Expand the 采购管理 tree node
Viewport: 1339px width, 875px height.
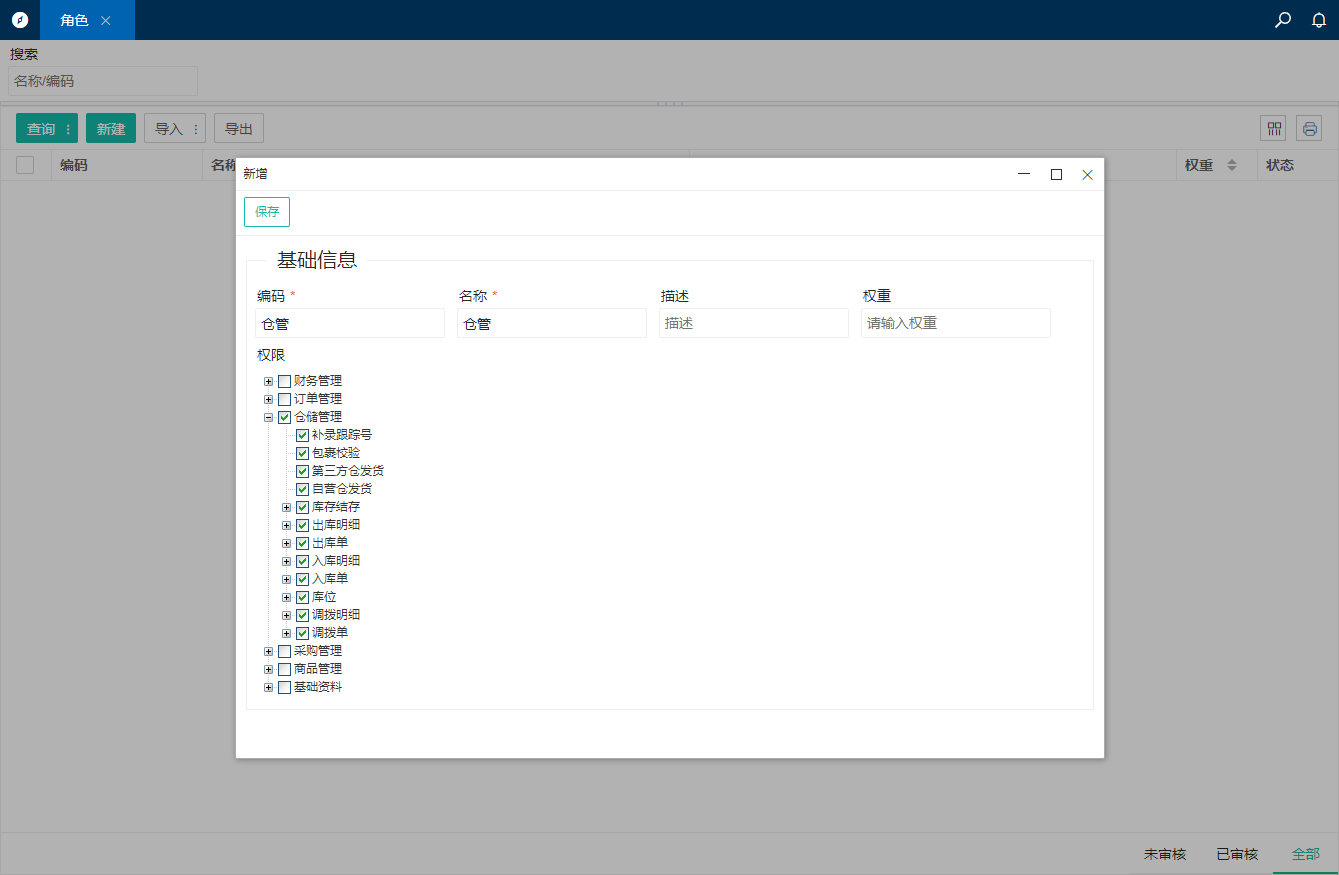[x=269, y=651]
